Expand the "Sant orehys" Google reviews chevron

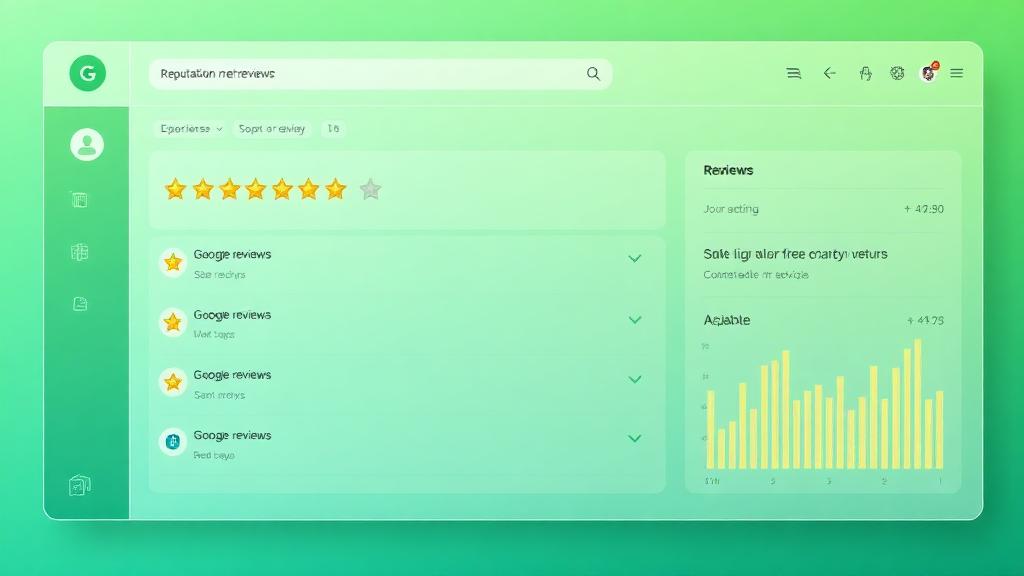pos(635,379)
